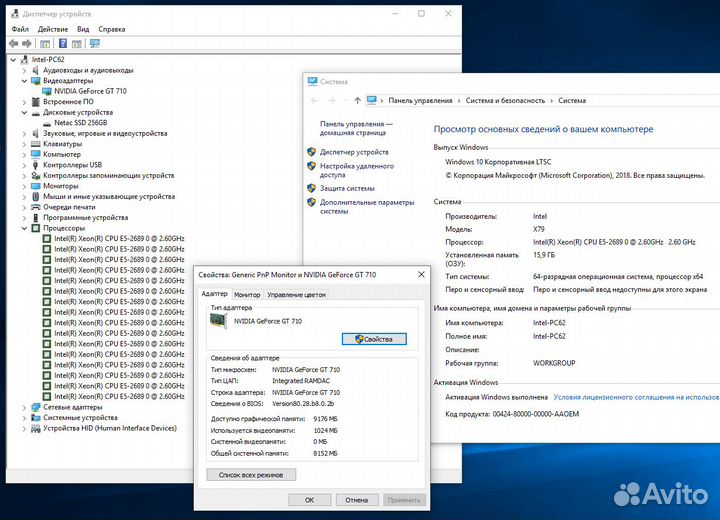Screen dimensions: 720x520
Task: Click the Мыши и иные указывающие устройства icon
Action: [x=36, y=197]
